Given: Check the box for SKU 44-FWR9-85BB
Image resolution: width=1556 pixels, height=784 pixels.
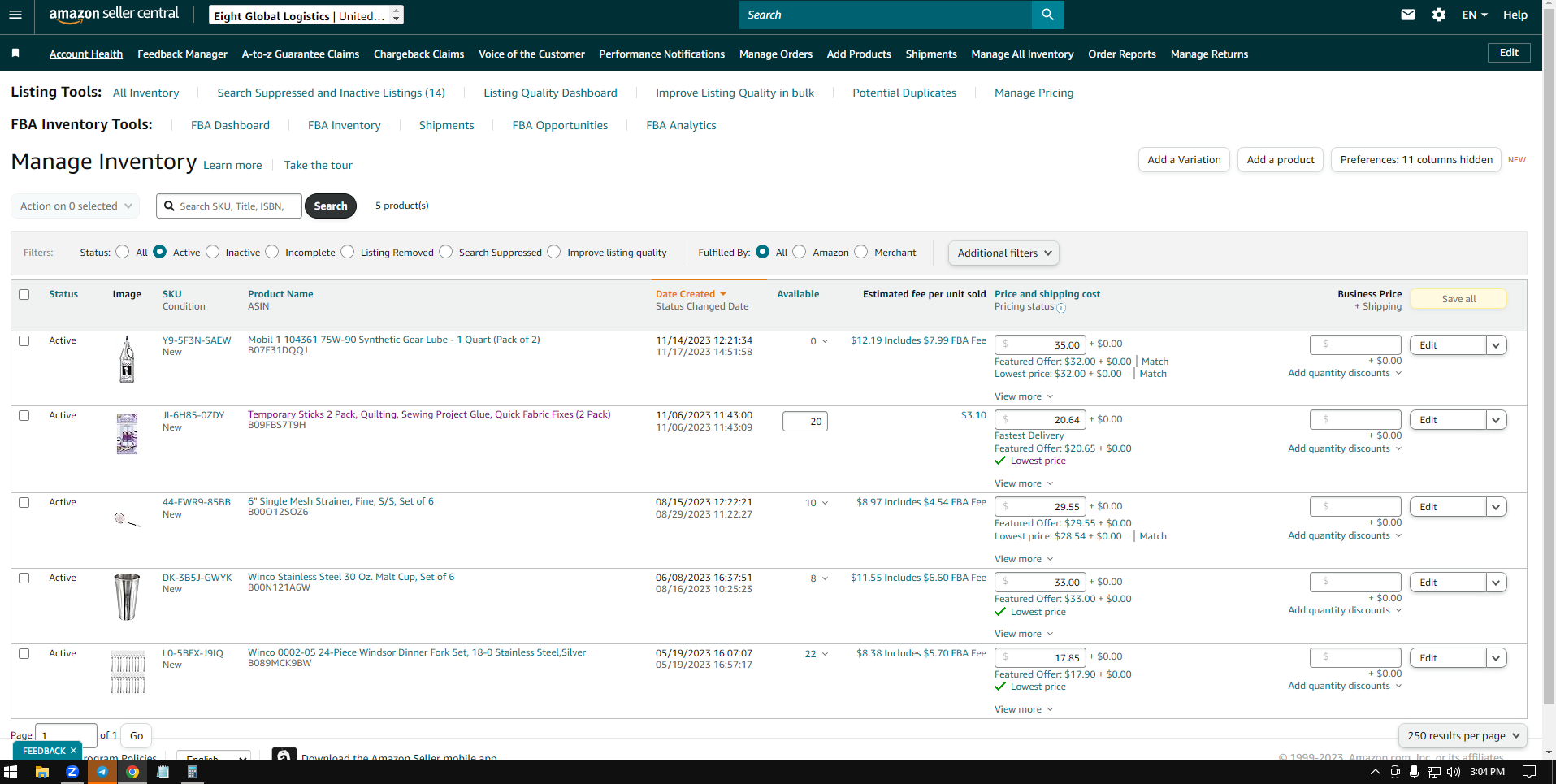Looking at the screenshot, I should click(x=24, y=503).
